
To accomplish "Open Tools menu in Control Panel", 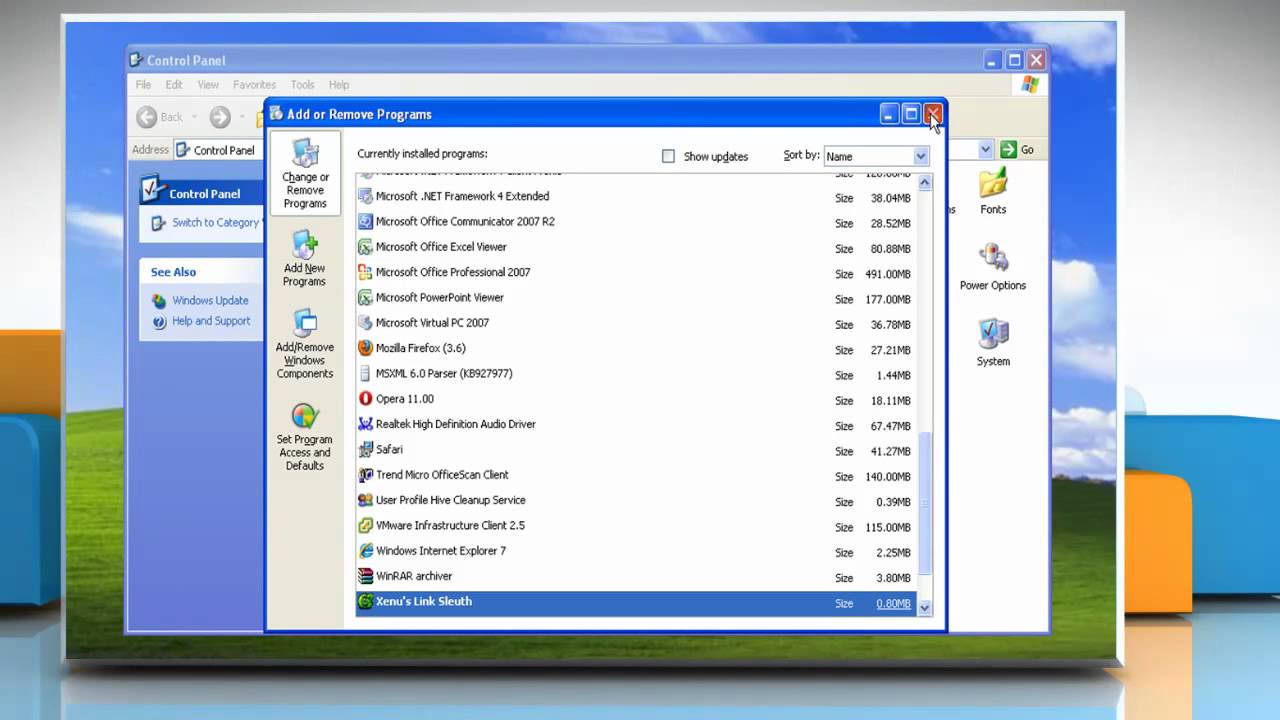I will (x=302, y=85).
